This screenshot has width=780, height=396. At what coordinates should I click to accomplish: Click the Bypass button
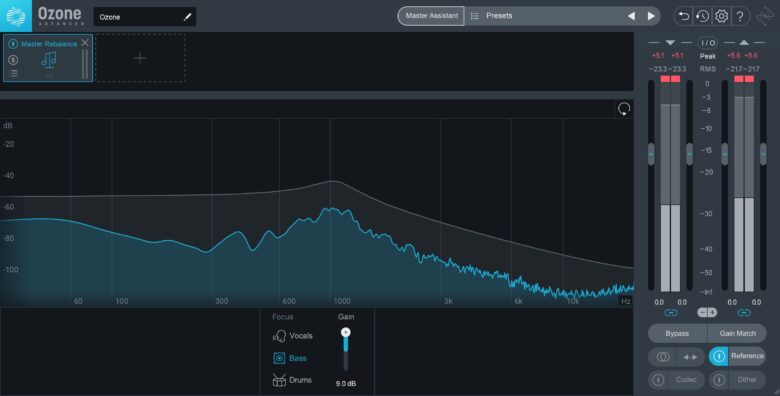click(x=677, y=333)
